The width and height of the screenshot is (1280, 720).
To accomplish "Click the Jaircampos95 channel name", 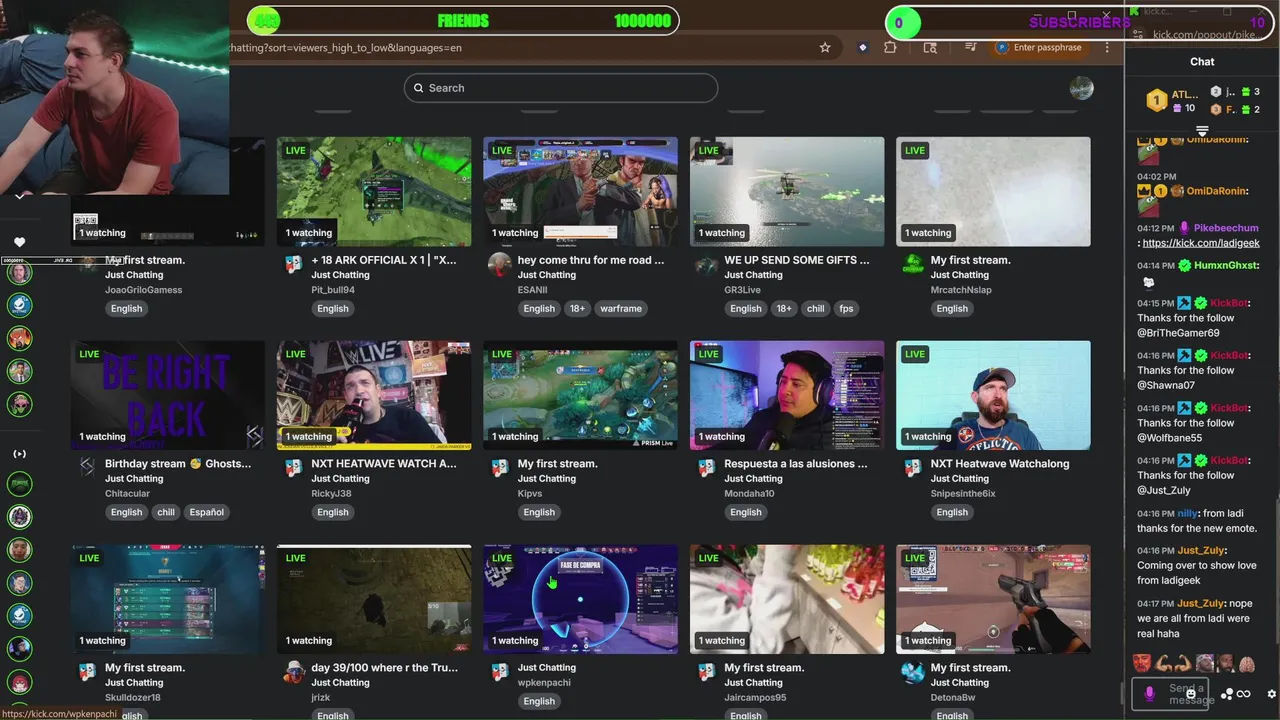I will (x=755, y=698).
